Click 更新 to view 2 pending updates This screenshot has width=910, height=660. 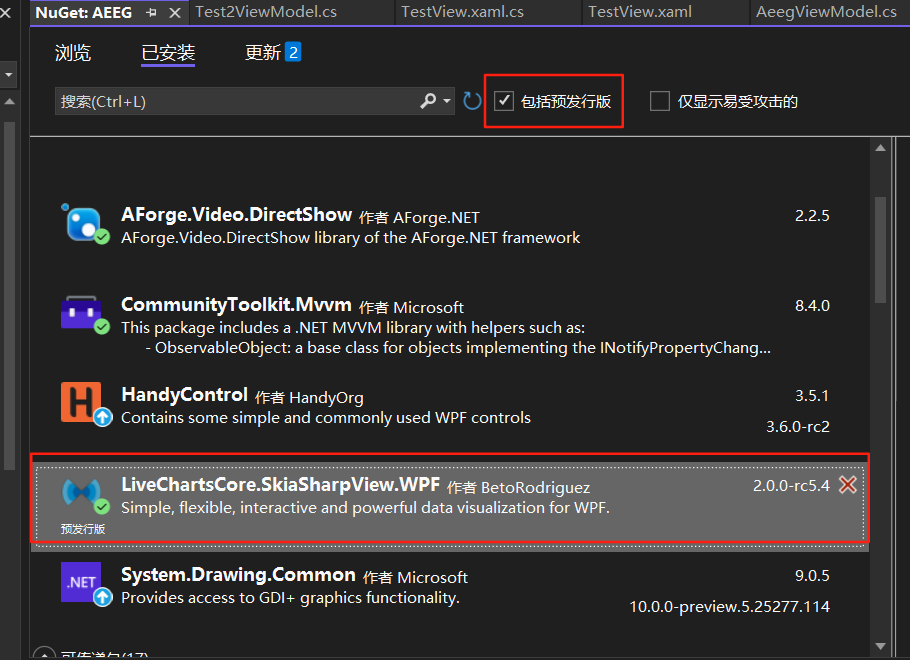(262, 53)
